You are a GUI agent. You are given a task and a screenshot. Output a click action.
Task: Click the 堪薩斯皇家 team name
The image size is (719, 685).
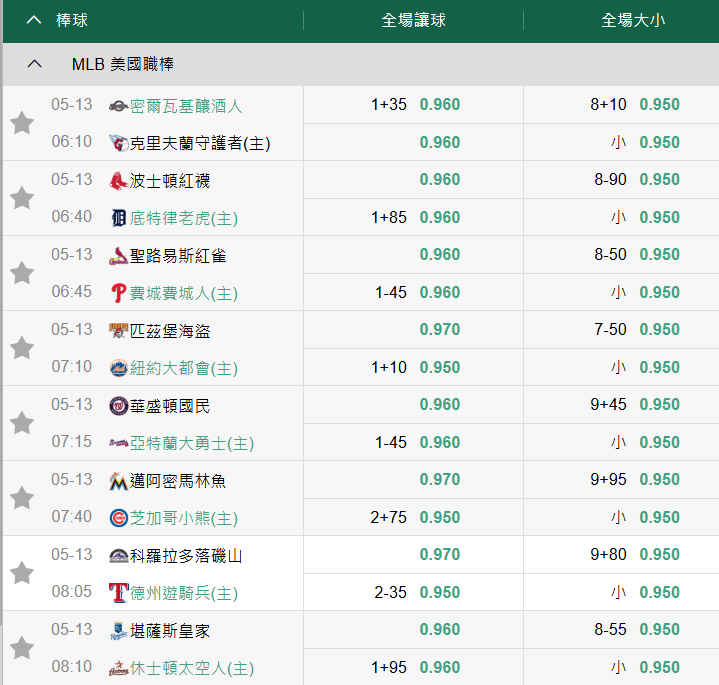coord(170,631)
